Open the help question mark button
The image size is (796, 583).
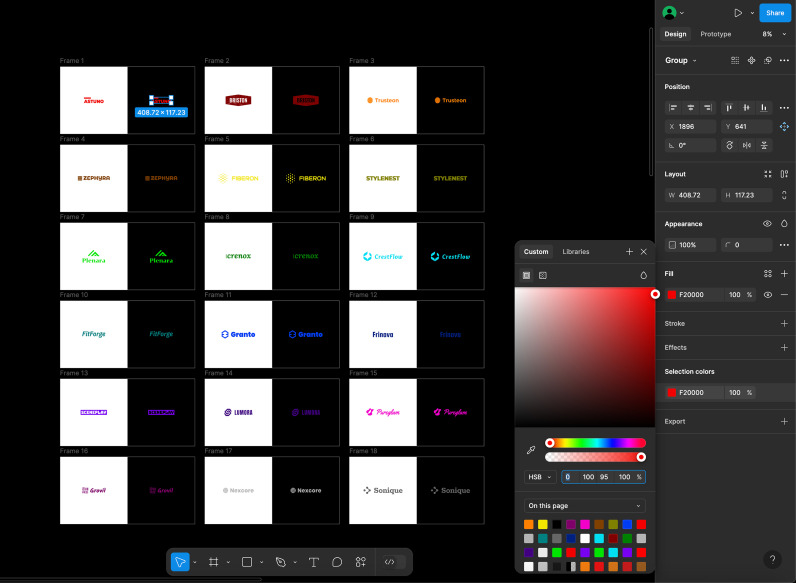click(772, 559)
